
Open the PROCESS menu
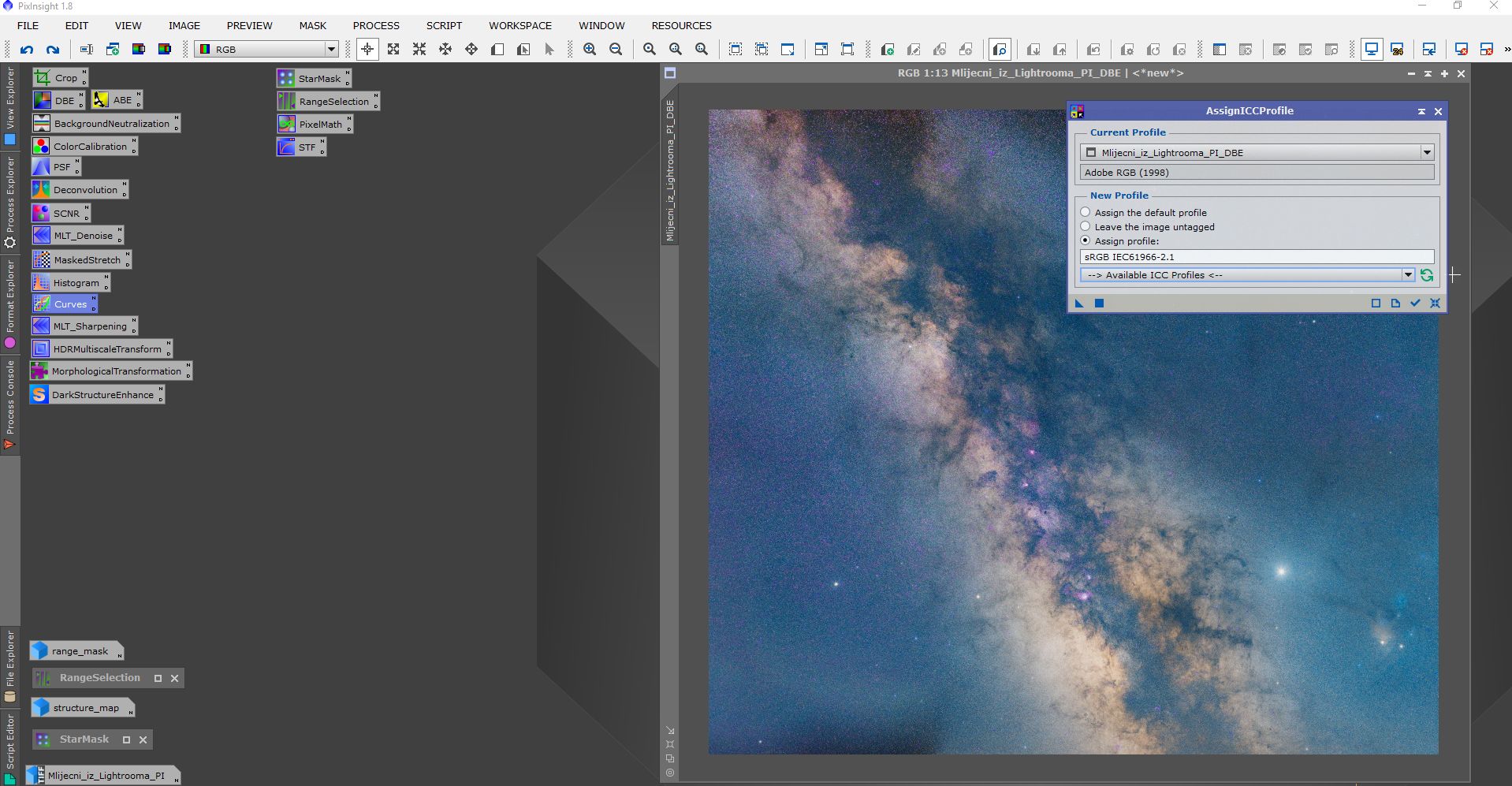tap(375, 25)
